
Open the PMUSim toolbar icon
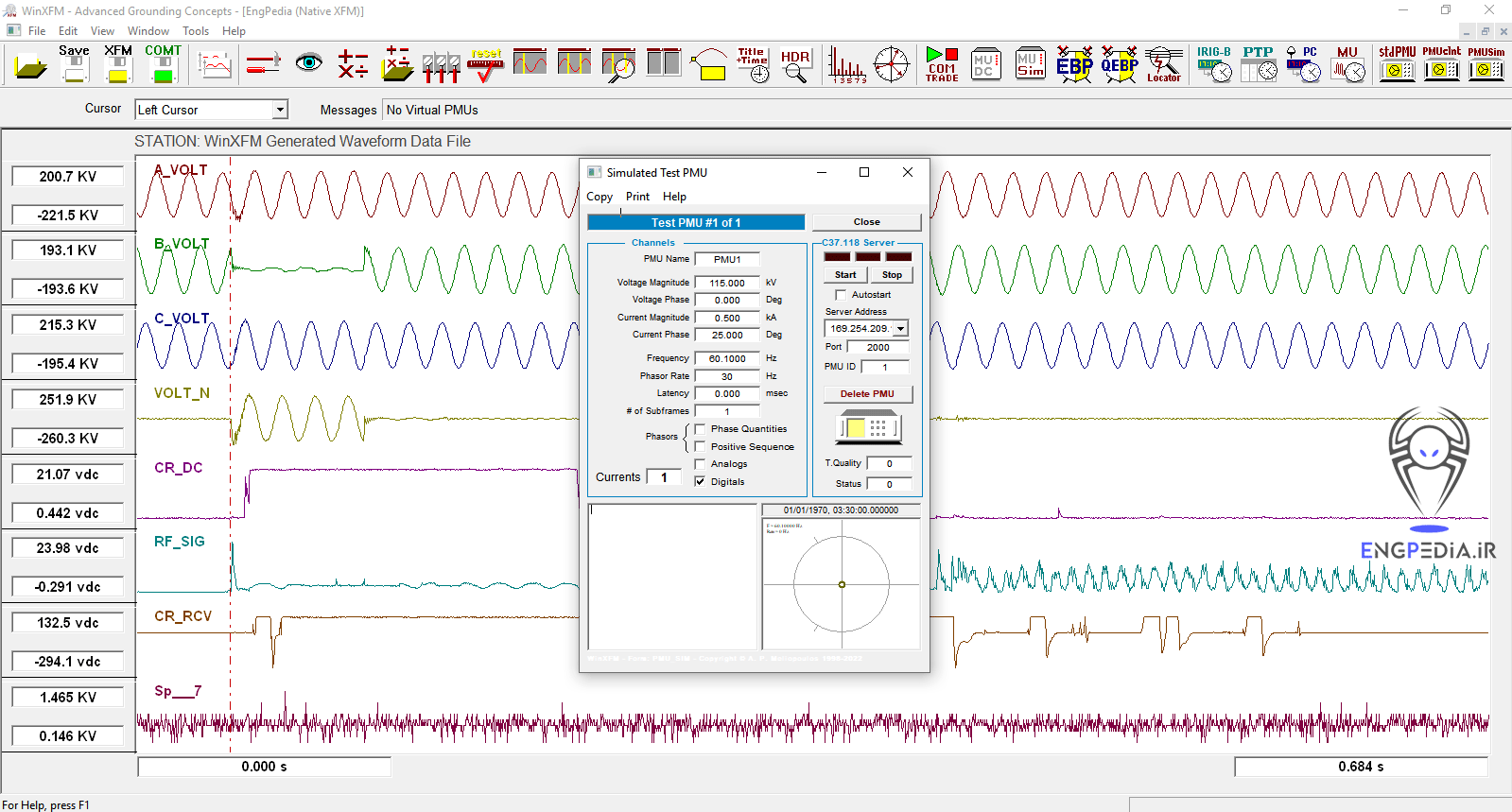coord(1486,65)
